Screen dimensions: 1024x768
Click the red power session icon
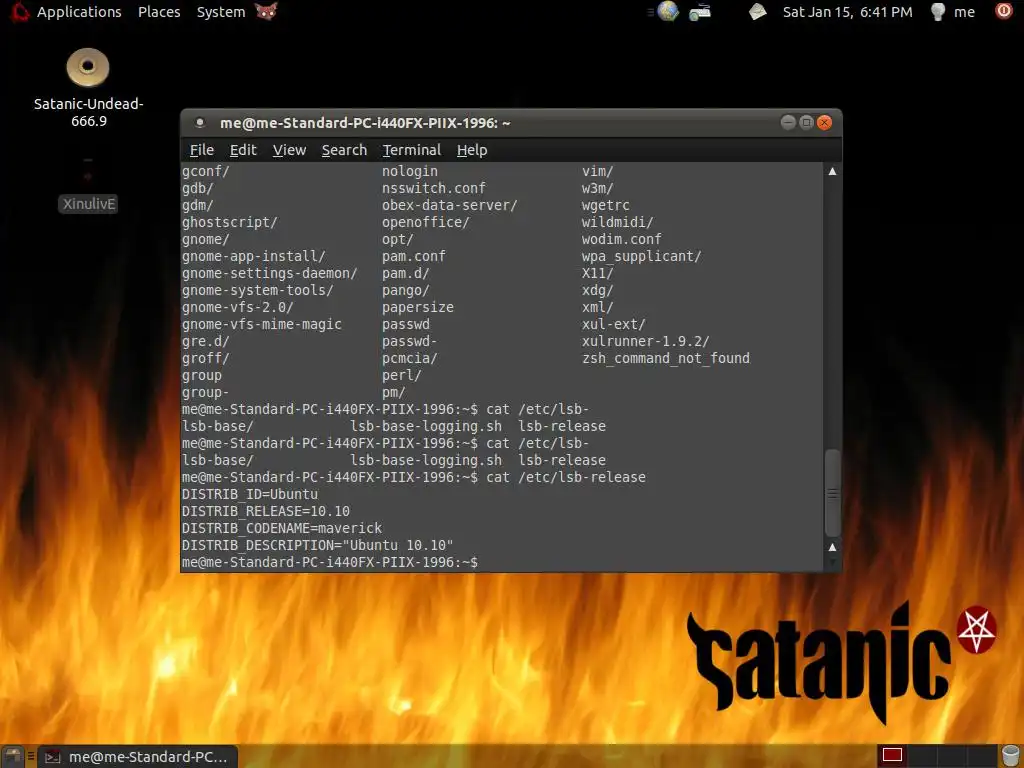point(1003,11)
